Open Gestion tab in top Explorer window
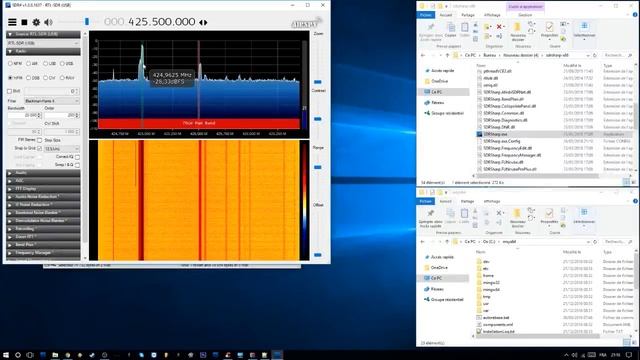 [525, 15]
